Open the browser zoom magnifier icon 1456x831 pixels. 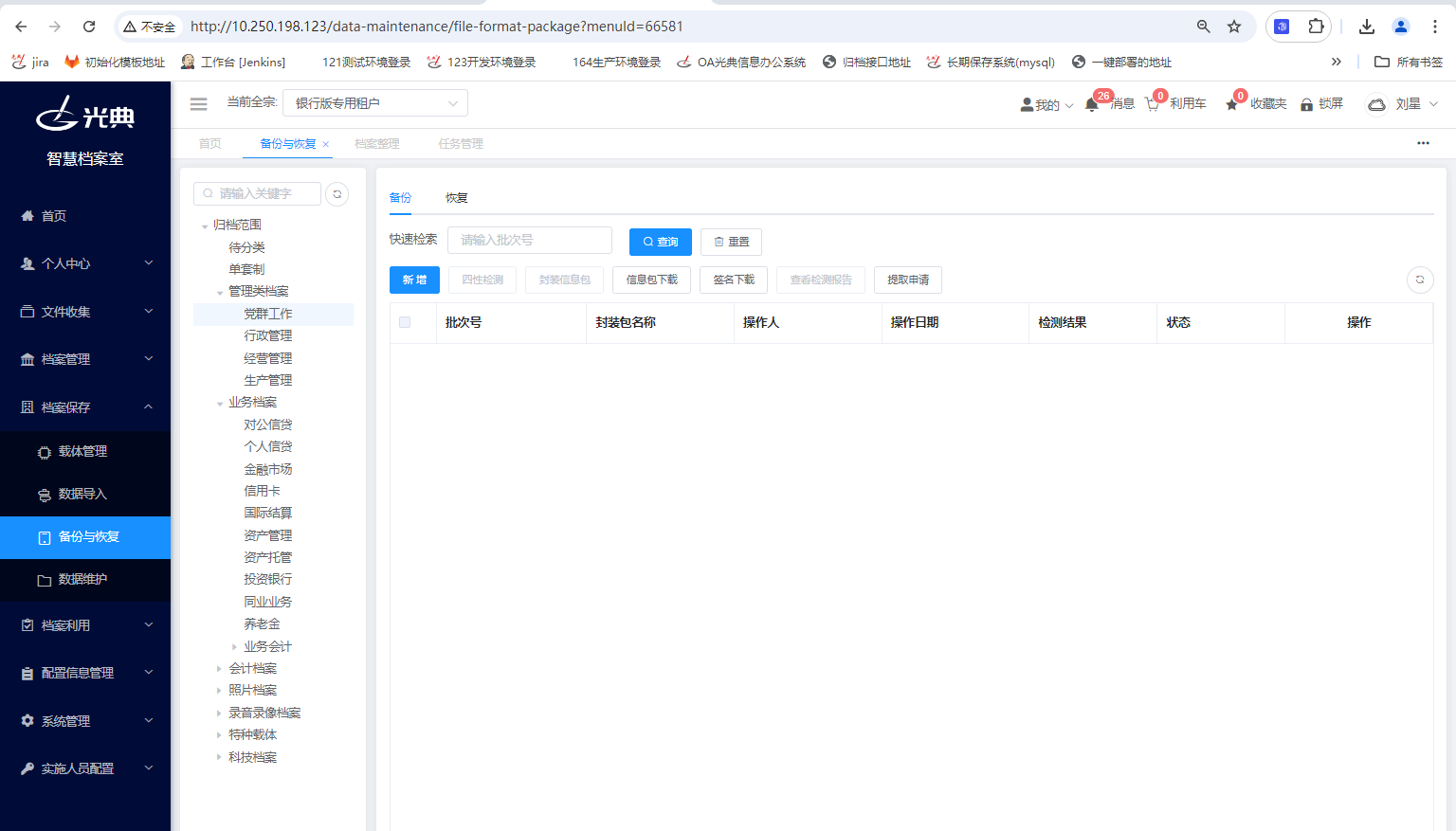[x=1203, y=27]
